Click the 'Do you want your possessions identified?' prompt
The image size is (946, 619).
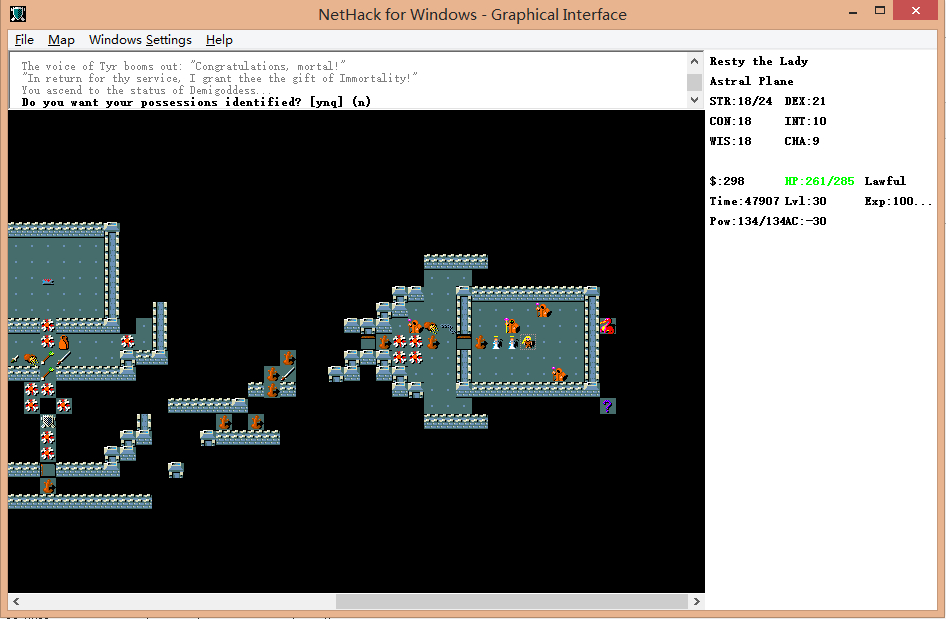pyautogui.click(x=196, y=102)
